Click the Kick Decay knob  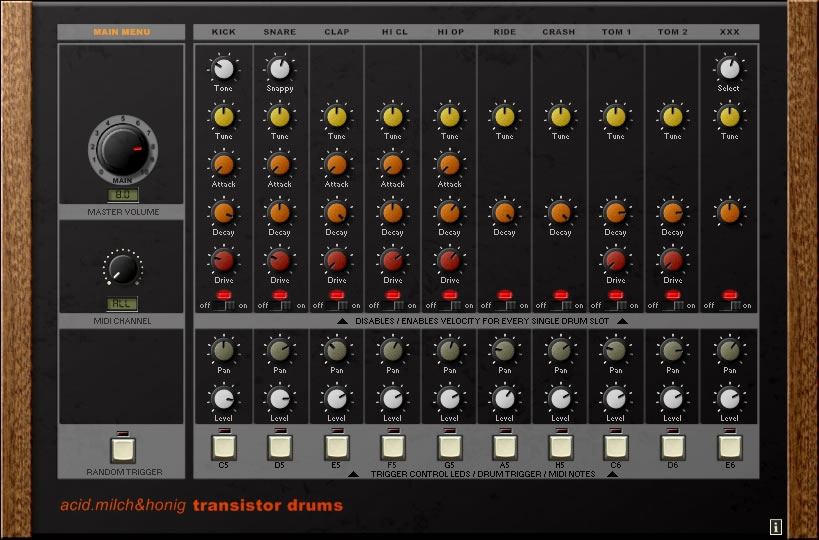[224, 213]
